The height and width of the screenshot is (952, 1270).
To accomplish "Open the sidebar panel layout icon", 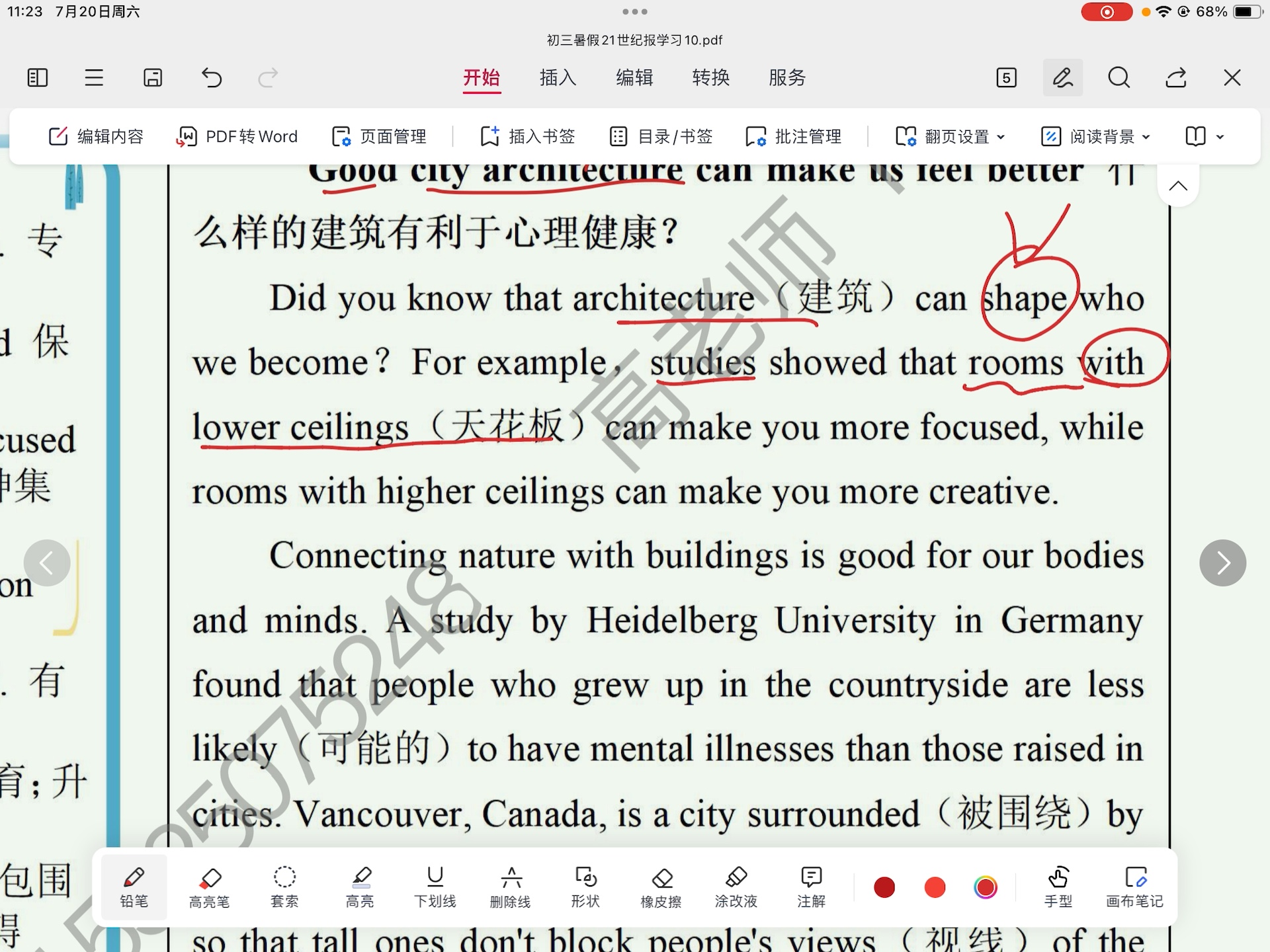I will [x=38, y=78].
